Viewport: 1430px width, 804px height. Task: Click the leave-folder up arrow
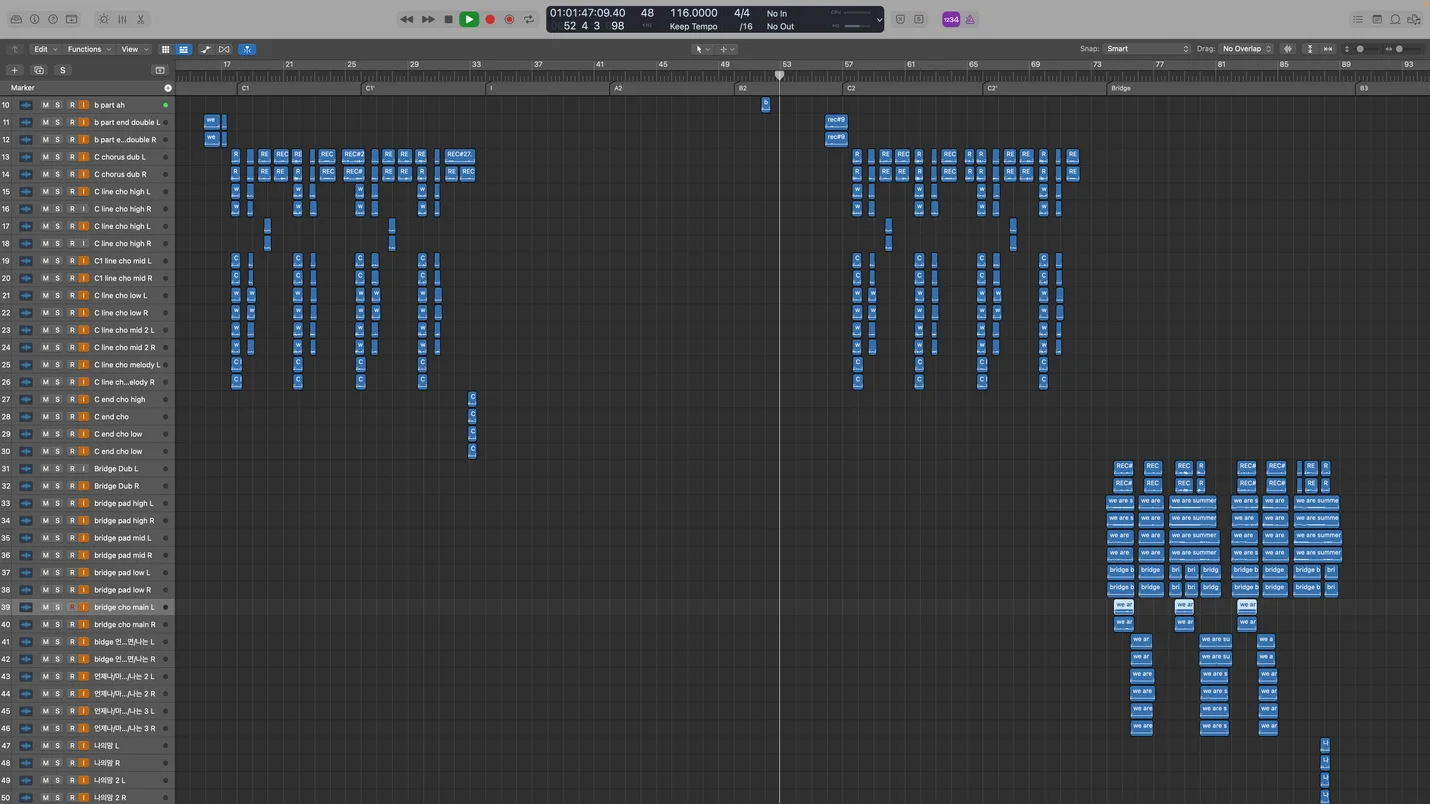pos(15,49)
